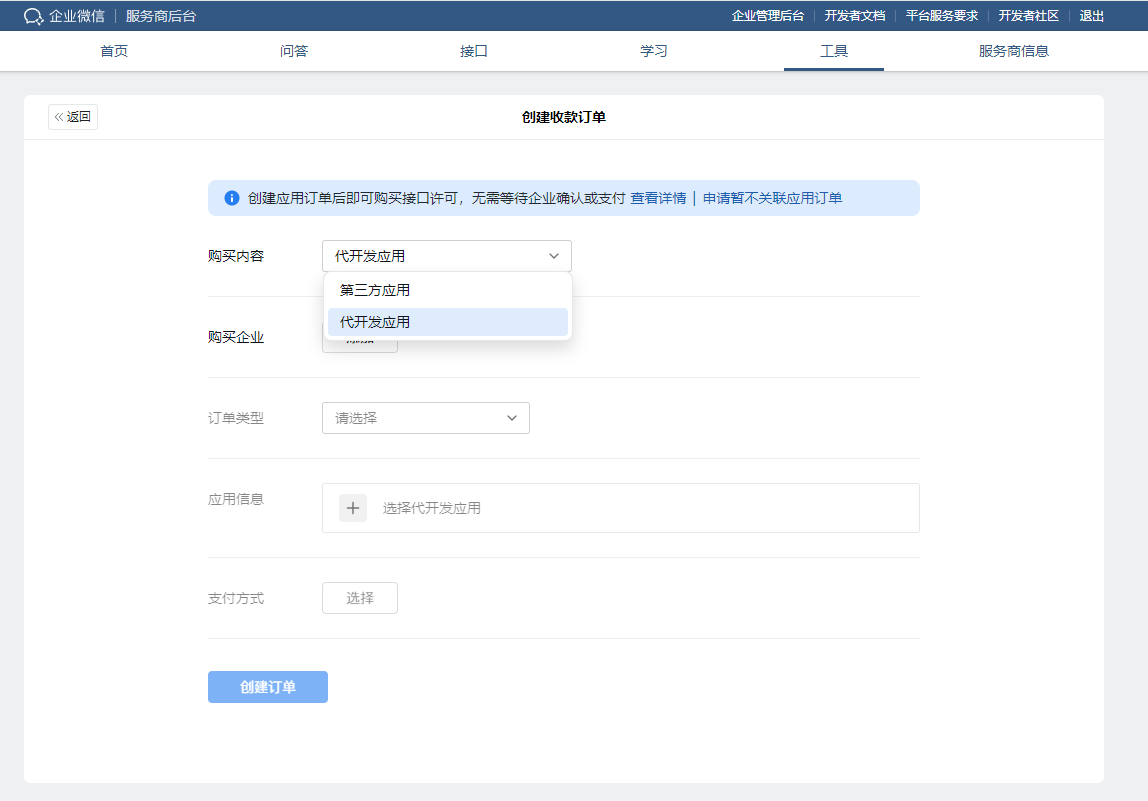Switch to the 首页 tab
Viewport: 1148px width, 801px height.
pyautogui.click(x=114, y=51)
